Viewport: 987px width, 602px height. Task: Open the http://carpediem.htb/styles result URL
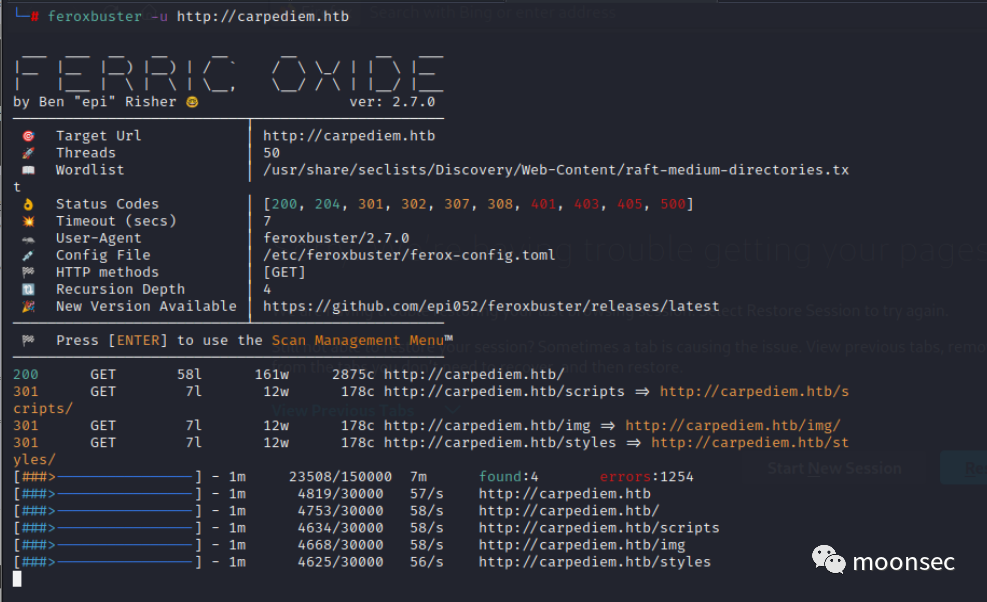500,443
